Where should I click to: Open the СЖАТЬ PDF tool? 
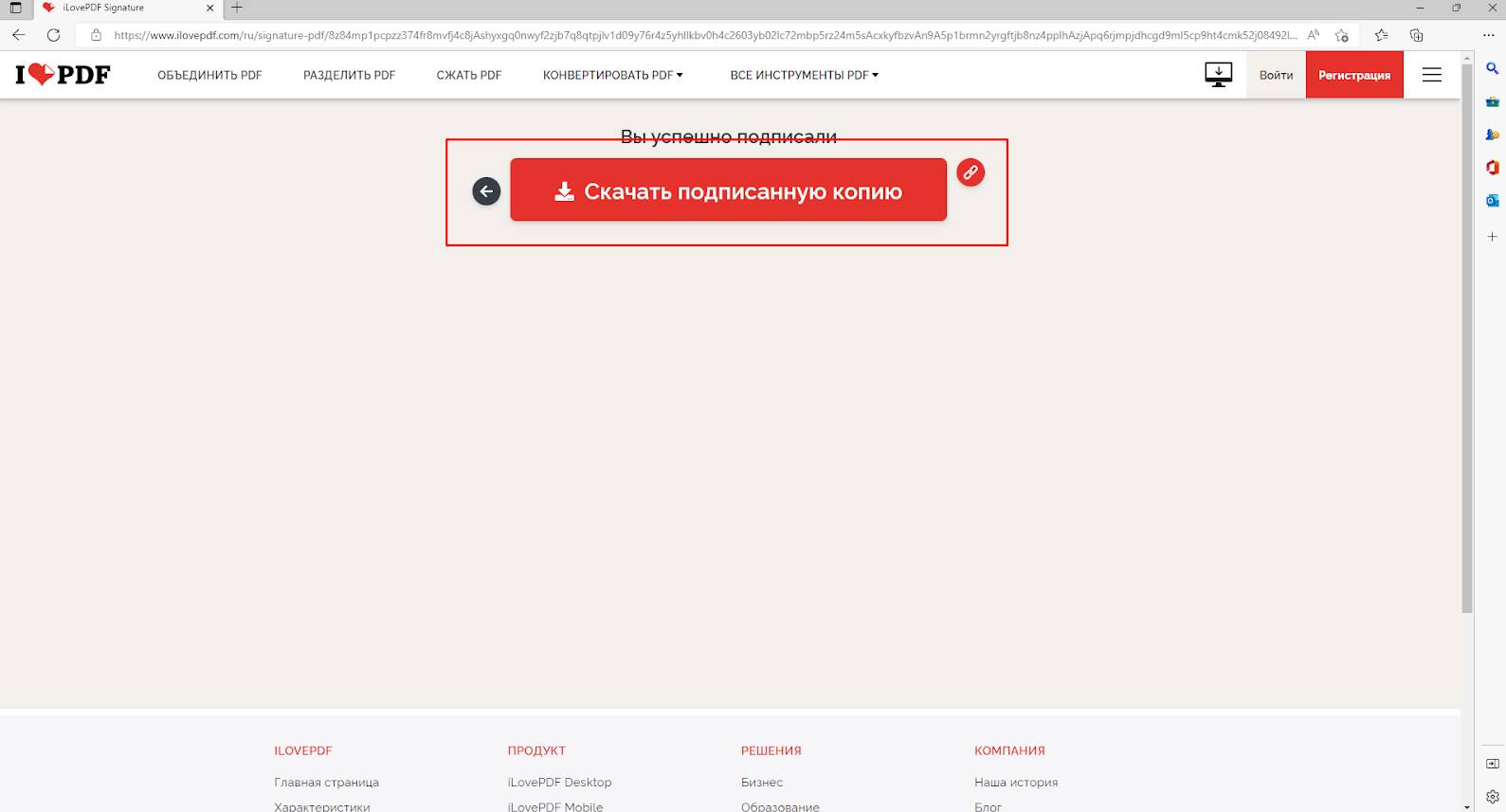click(x=469, y=75)
